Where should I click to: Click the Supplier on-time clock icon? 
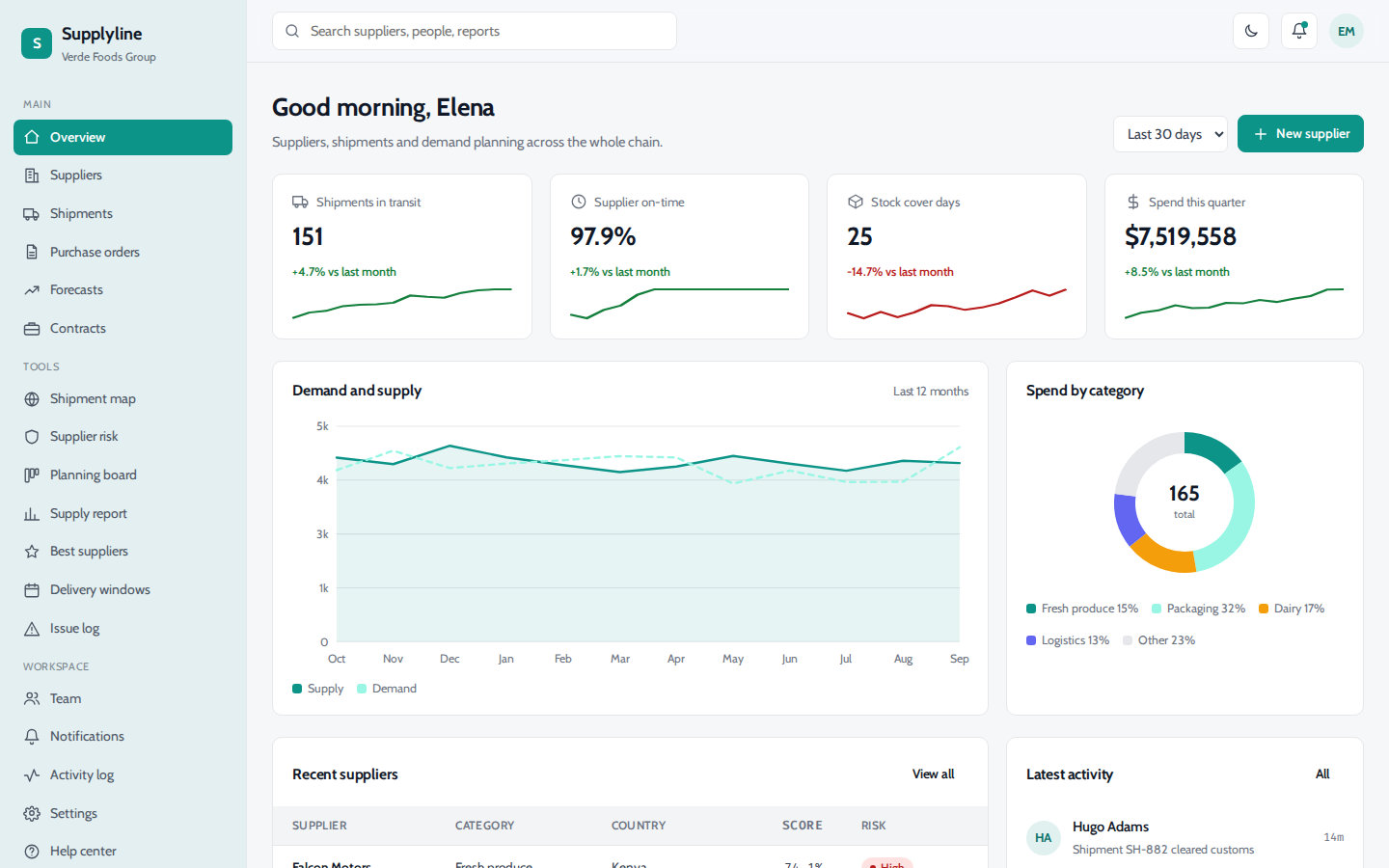579,203
